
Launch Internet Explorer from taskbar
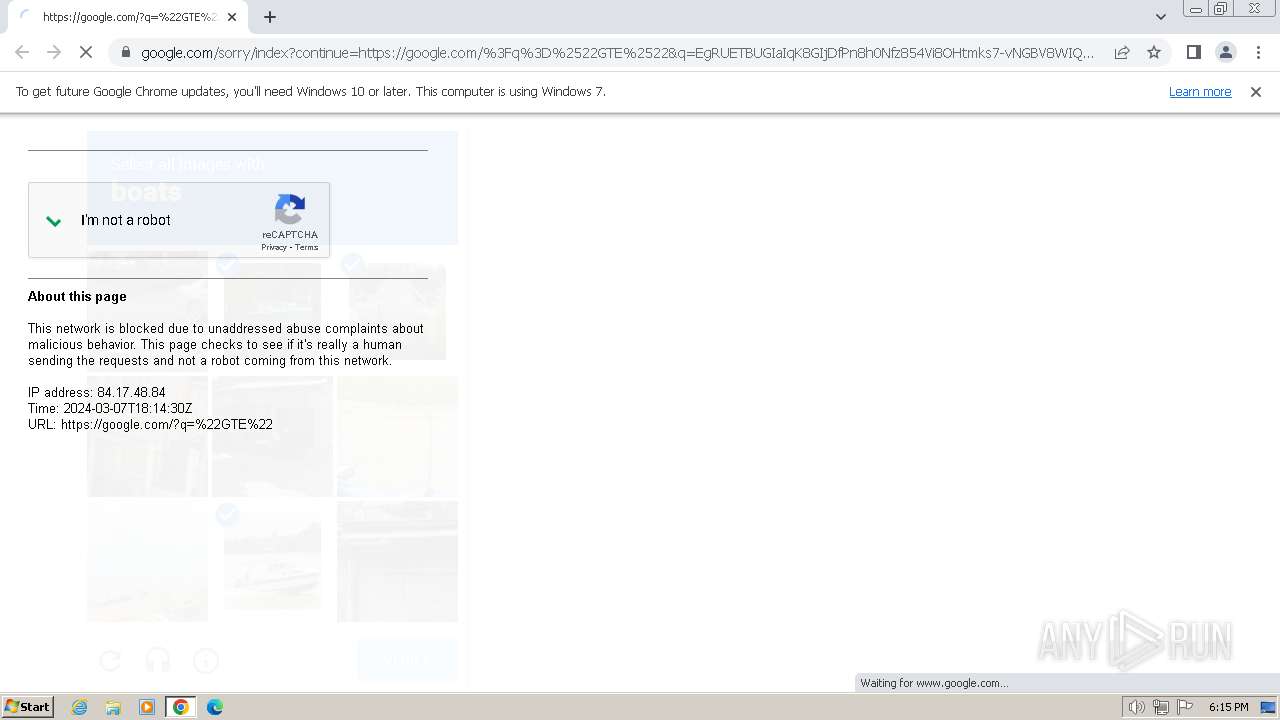click(80, 707)
